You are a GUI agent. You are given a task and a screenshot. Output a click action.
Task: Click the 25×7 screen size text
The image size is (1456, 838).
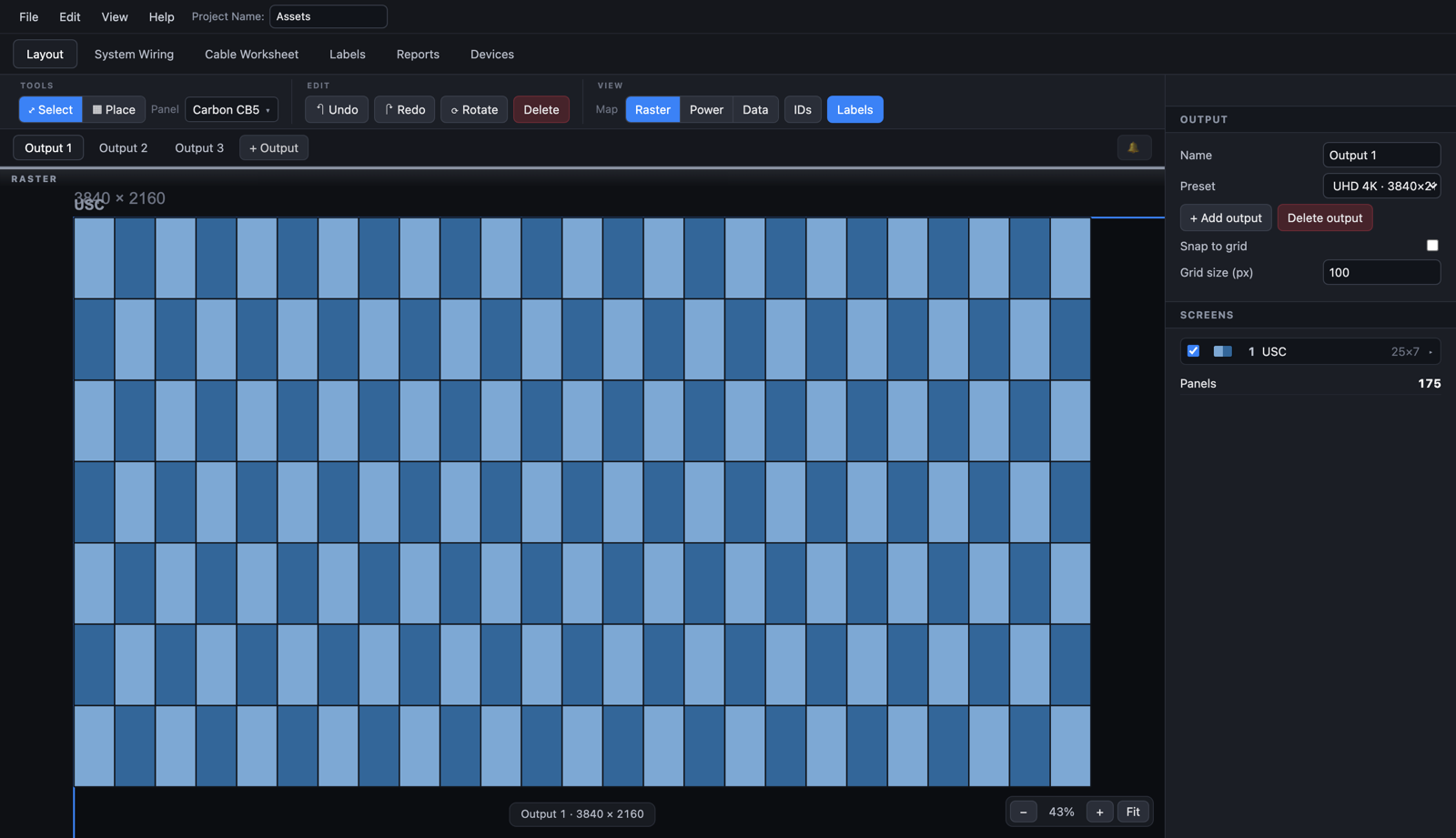pyautogui.click(x=1405, y=351)
